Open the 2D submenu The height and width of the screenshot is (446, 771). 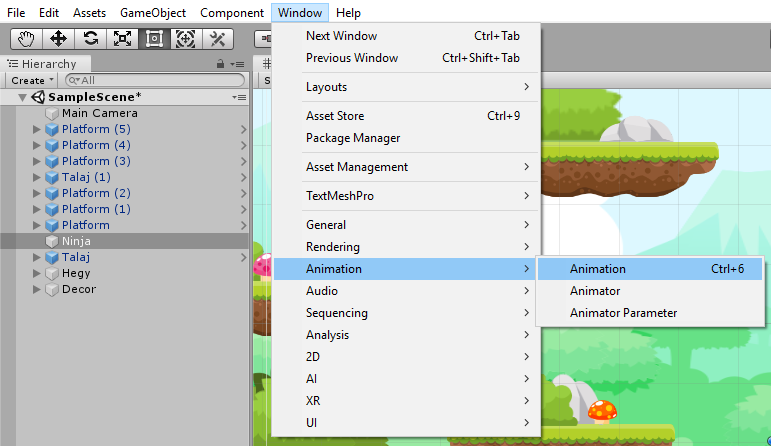(x=406, y=357)
